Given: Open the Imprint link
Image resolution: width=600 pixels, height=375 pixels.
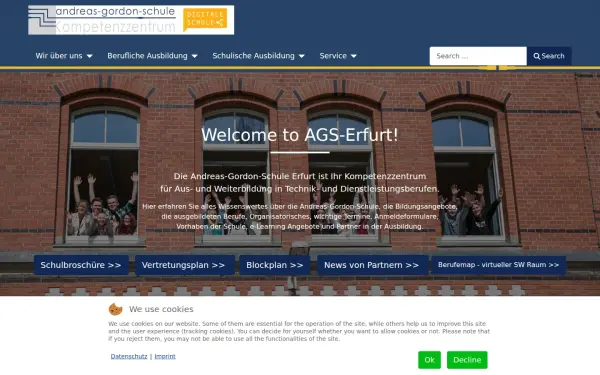Looking at the screenshot, I should pos(165,356).
